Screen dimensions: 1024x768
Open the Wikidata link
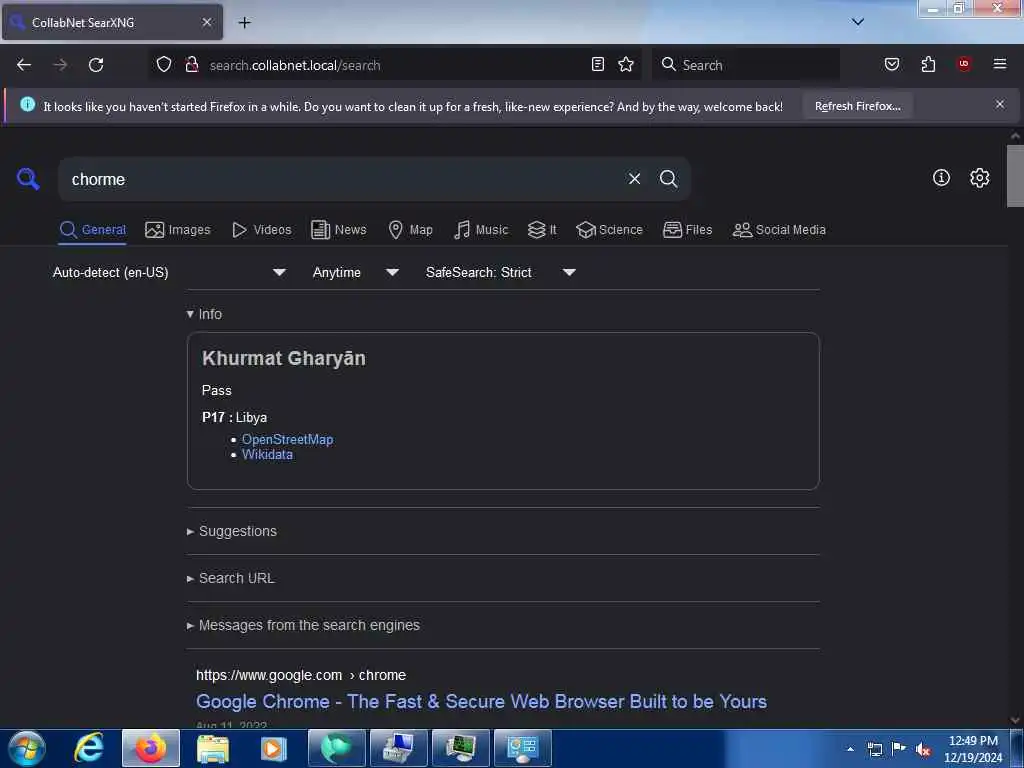coord(267,455)
